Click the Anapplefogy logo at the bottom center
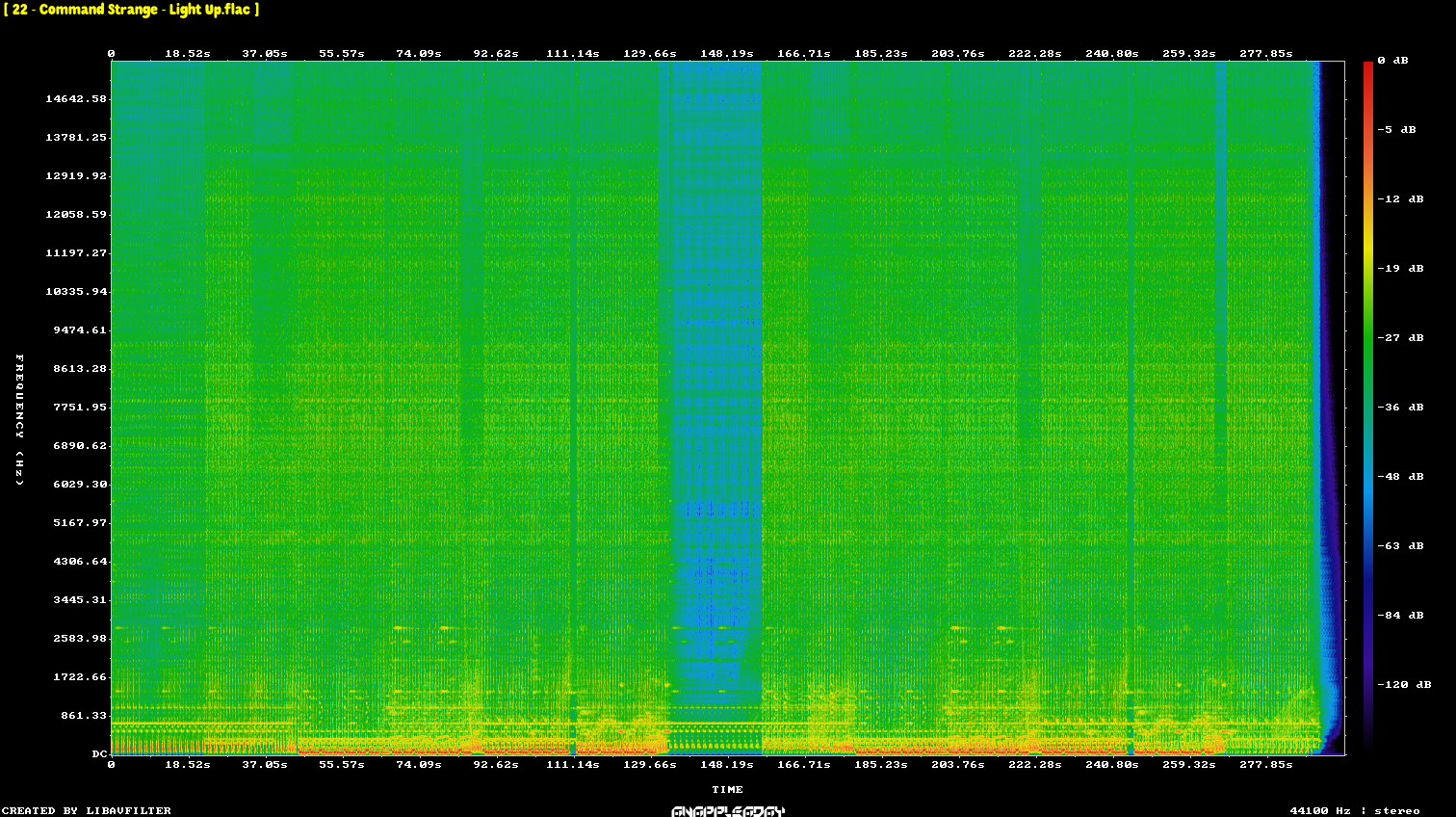Image resolution: width=1456 pixels, height=817 pixels. click(728, 811)
